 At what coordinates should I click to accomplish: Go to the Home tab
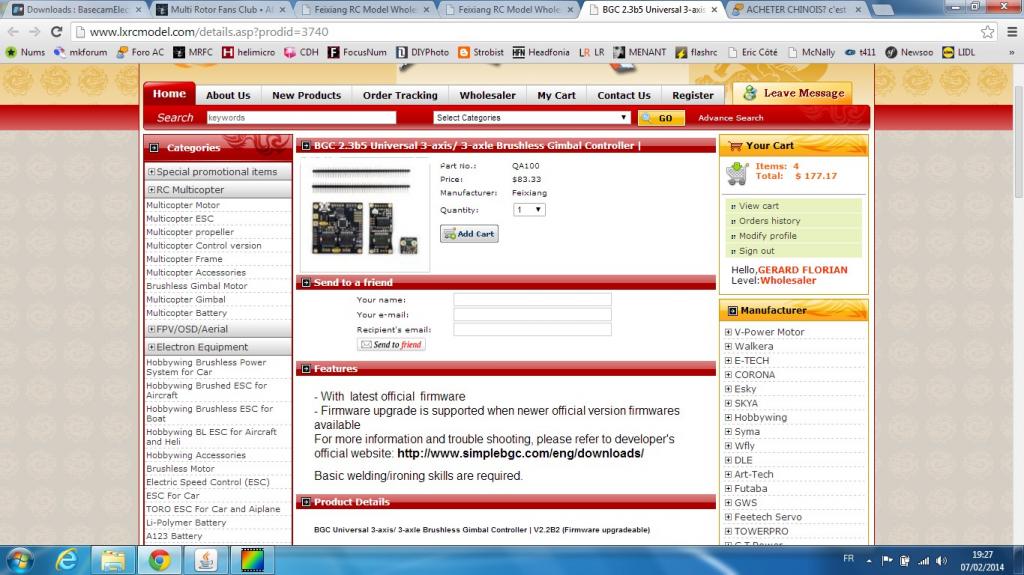pos(169,93)
